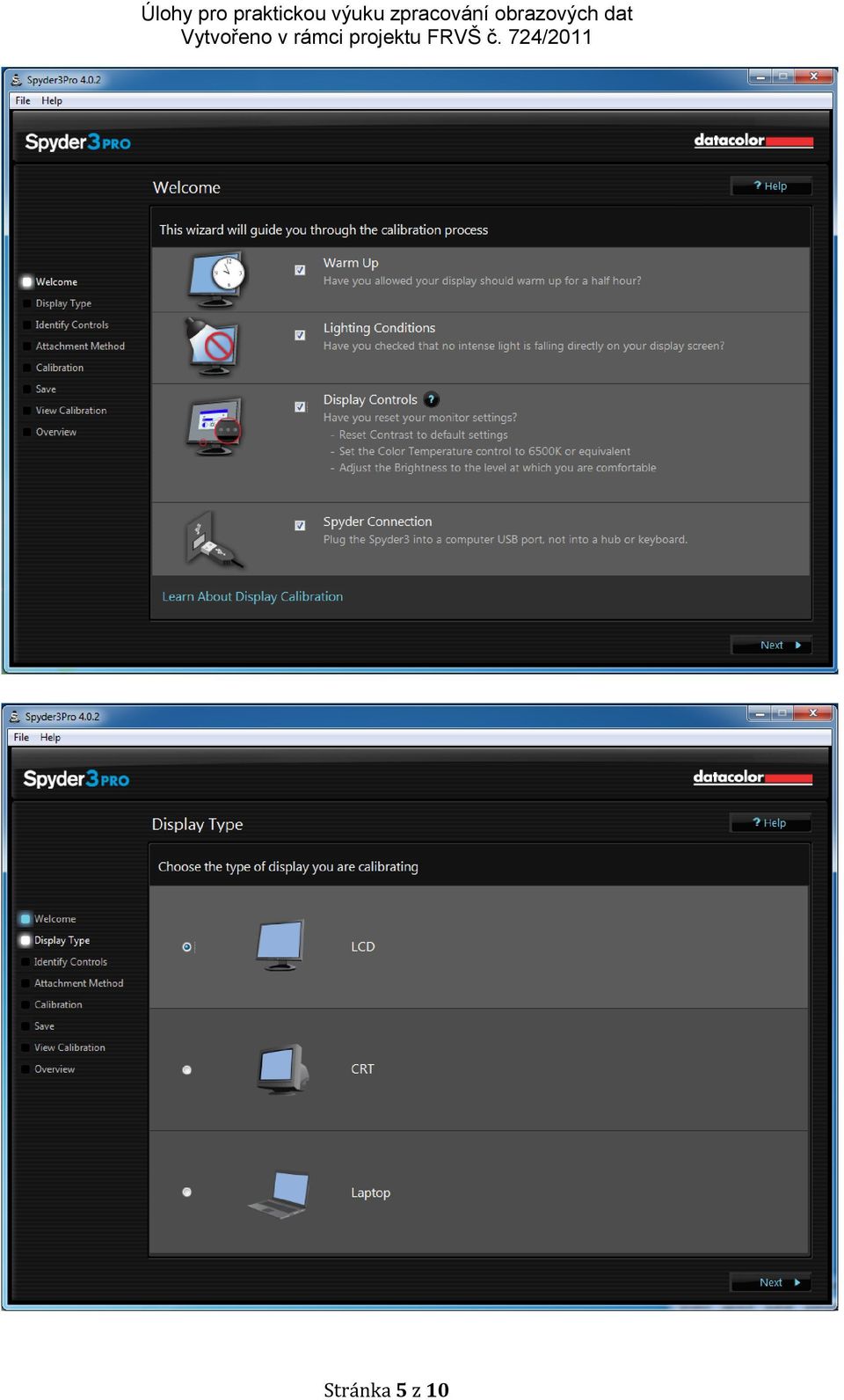Image resolution: width=844 pixels, height=1400 pixels.
Task: Open File menu in the Welcome window
Action: click(23, 101)
